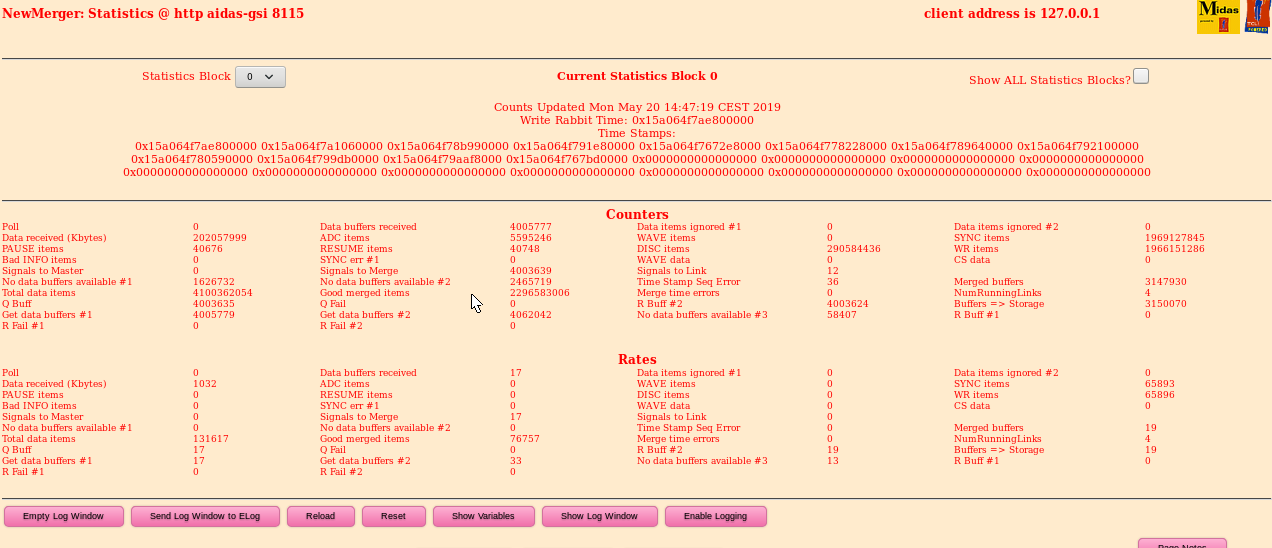Click the WR items count 1966151286
Viewport: 1272px width, 548px height.
tap(1175, 249)
